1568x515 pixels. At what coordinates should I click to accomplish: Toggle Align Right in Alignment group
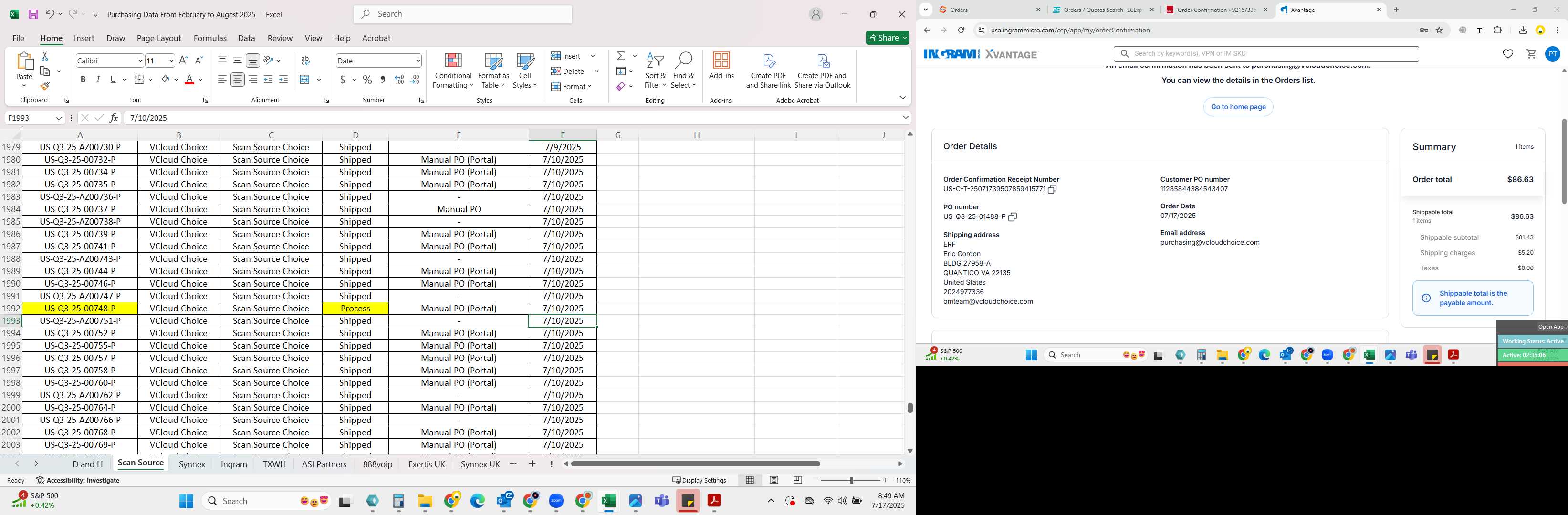[x=252, y=80]
